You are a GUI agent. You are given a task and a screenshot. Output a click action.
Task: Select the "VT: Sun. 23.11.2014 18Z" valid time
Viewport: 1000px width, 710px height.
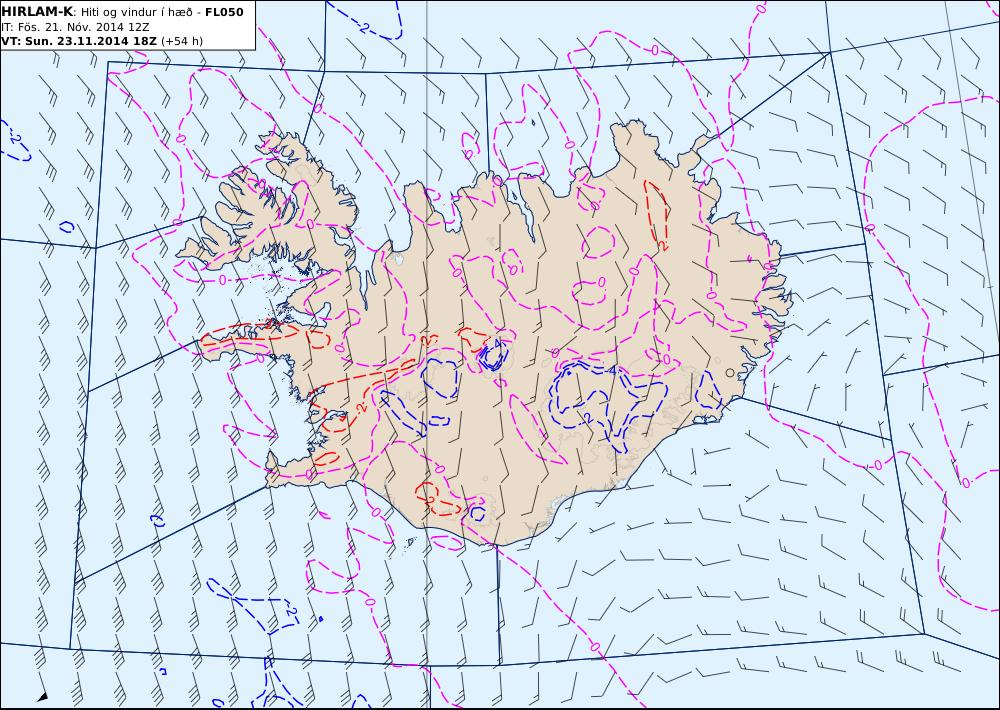[x=79, y=41]
